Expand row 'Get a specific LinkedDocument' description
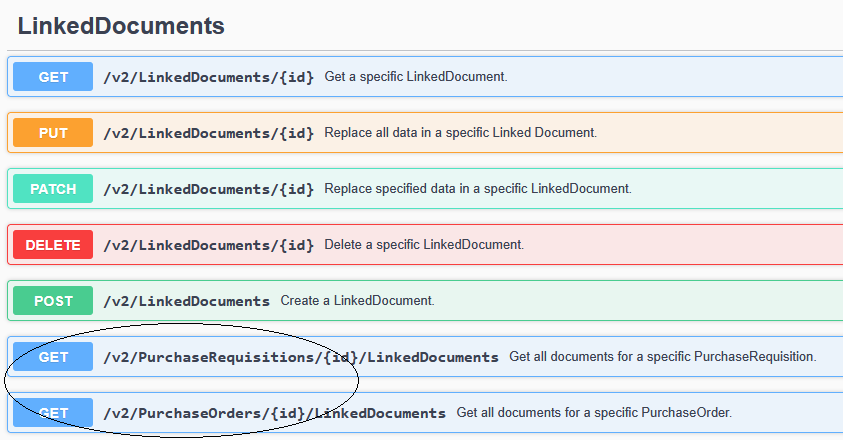The image size is (843, 440). tap(416, 77)
